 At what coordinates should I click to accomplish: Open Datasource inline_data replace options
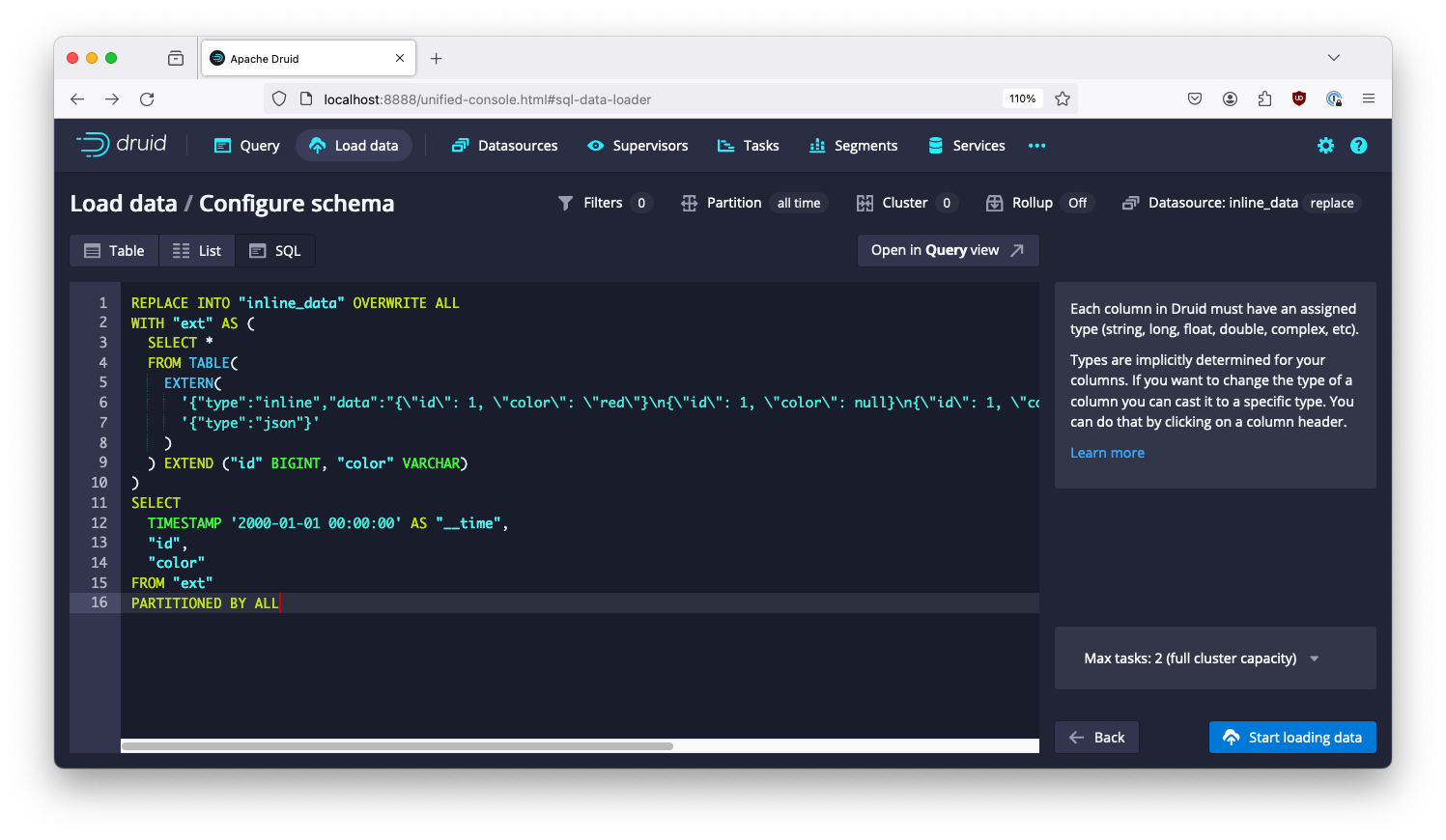coord(1240,203)
